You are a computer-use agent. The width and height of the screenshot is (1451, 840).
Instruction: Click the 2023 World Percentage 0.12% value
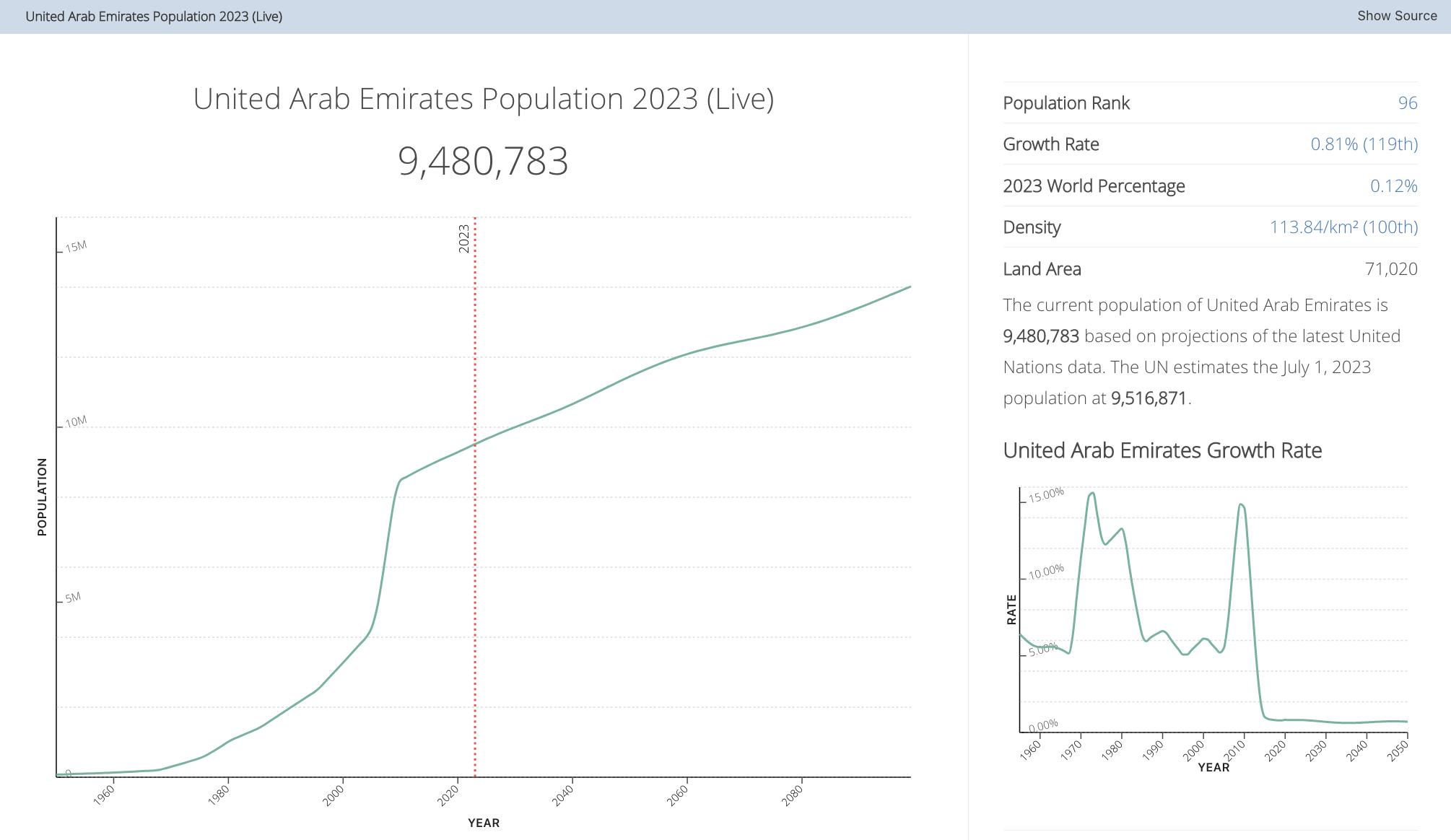pyautogui.click(x=1393, y=186)
